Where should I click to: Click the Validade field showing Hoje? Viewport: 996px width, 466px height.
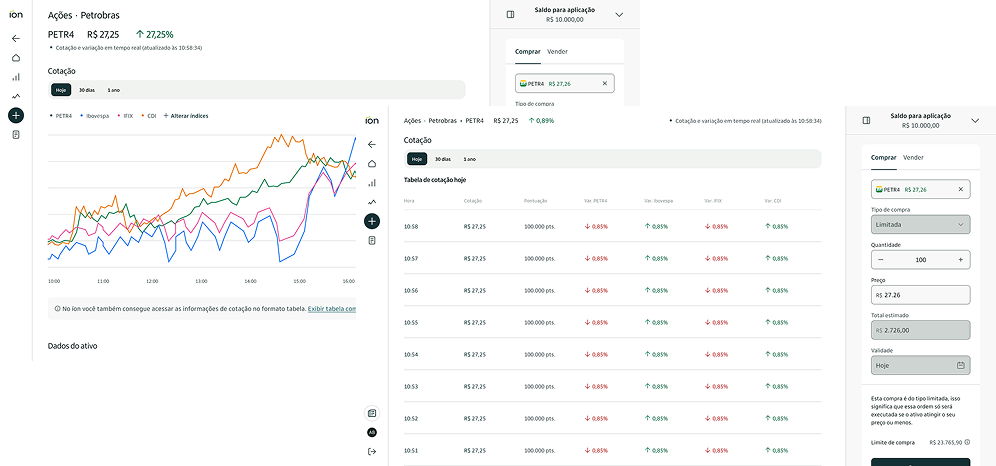(x=920, y=365)
